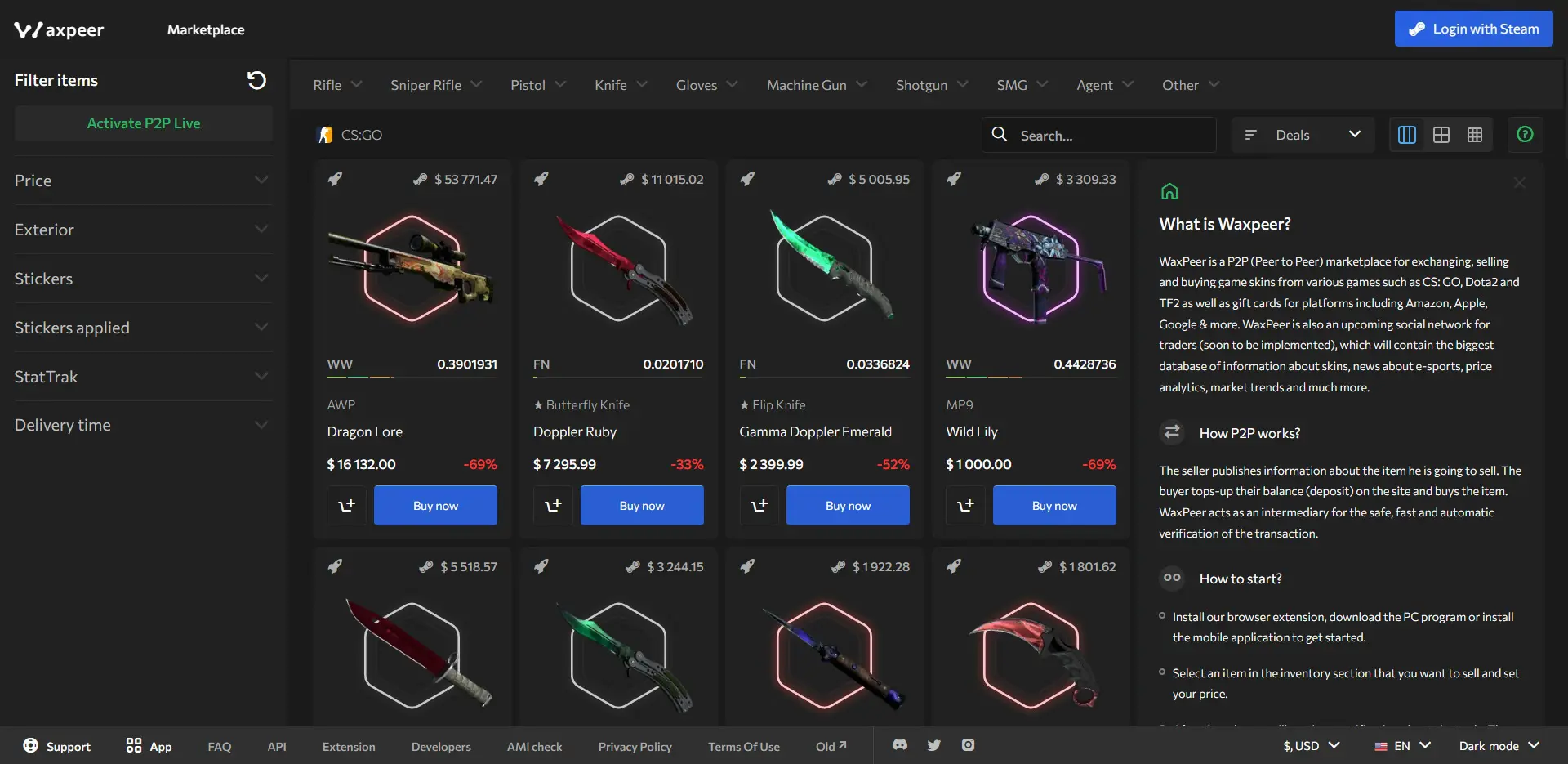Image resolution: width=1568 pixels, height=764 pixels.
Task: Open the USD currency dropdown
Action: pos(1311,746)
